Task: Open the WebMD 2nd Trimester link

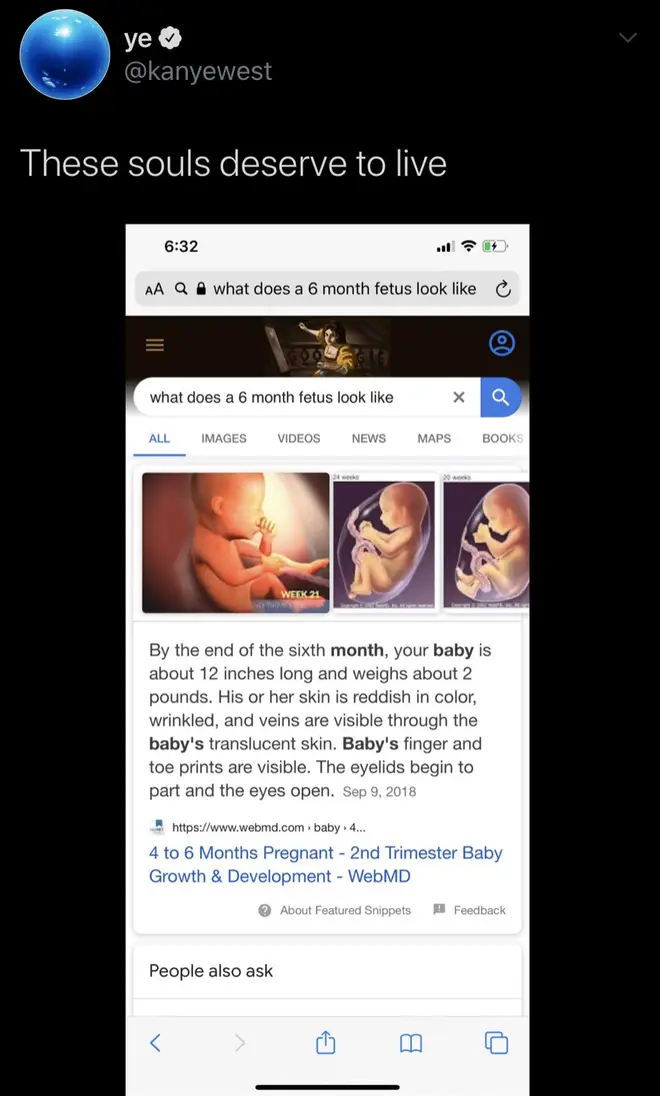Action: click(x=326, y=865)
